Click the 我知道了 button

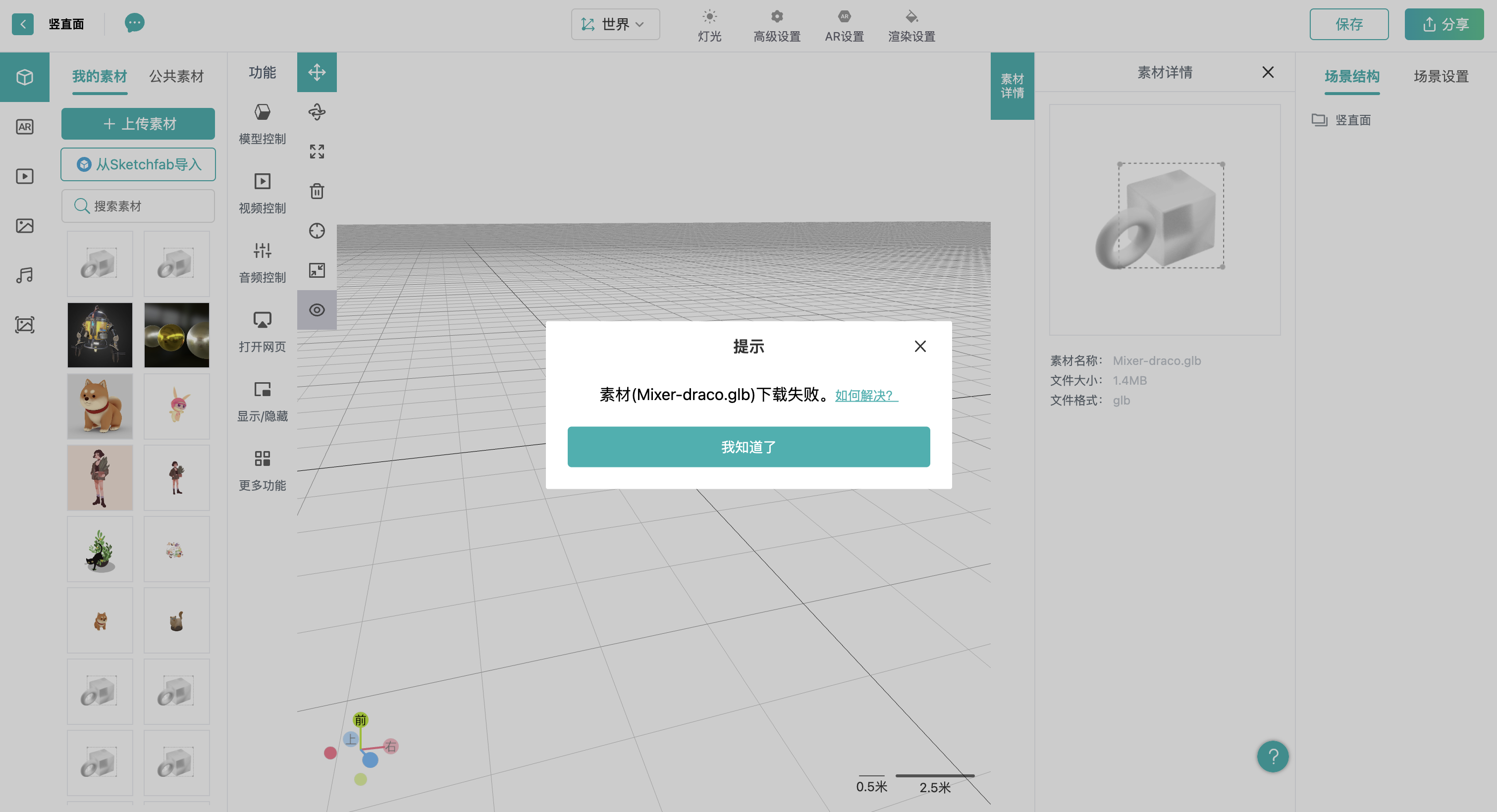point(748,447)
